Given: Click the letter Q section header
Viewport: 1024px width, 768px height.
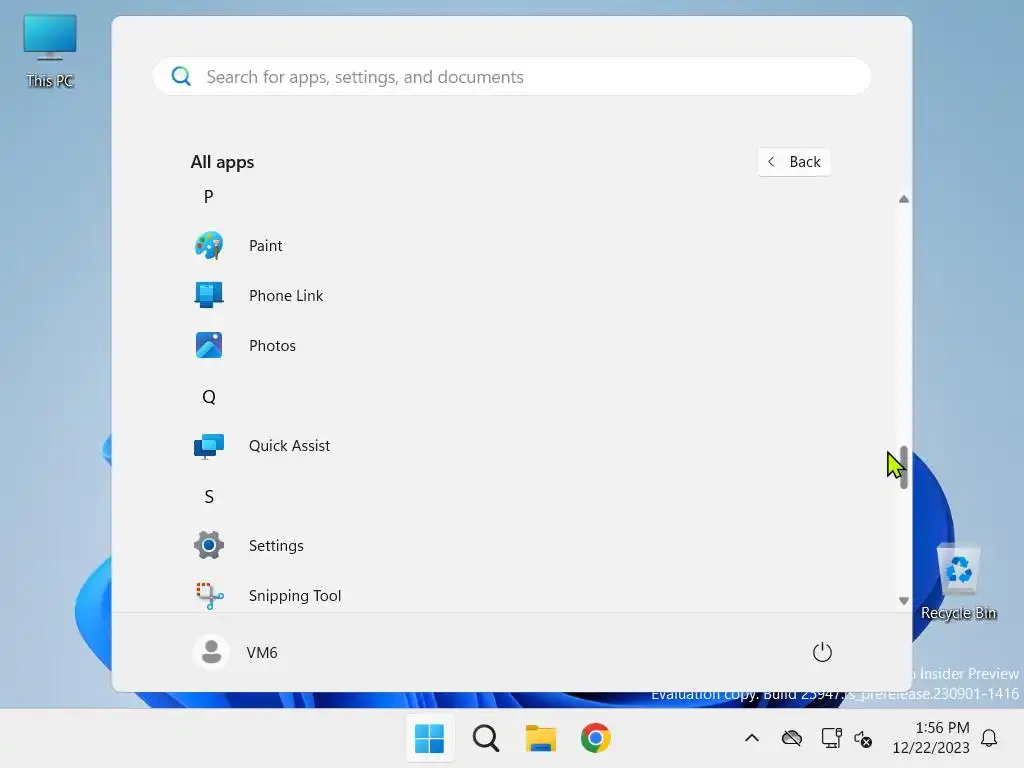Looking at the screenshot, I should [x=209, y=396].
